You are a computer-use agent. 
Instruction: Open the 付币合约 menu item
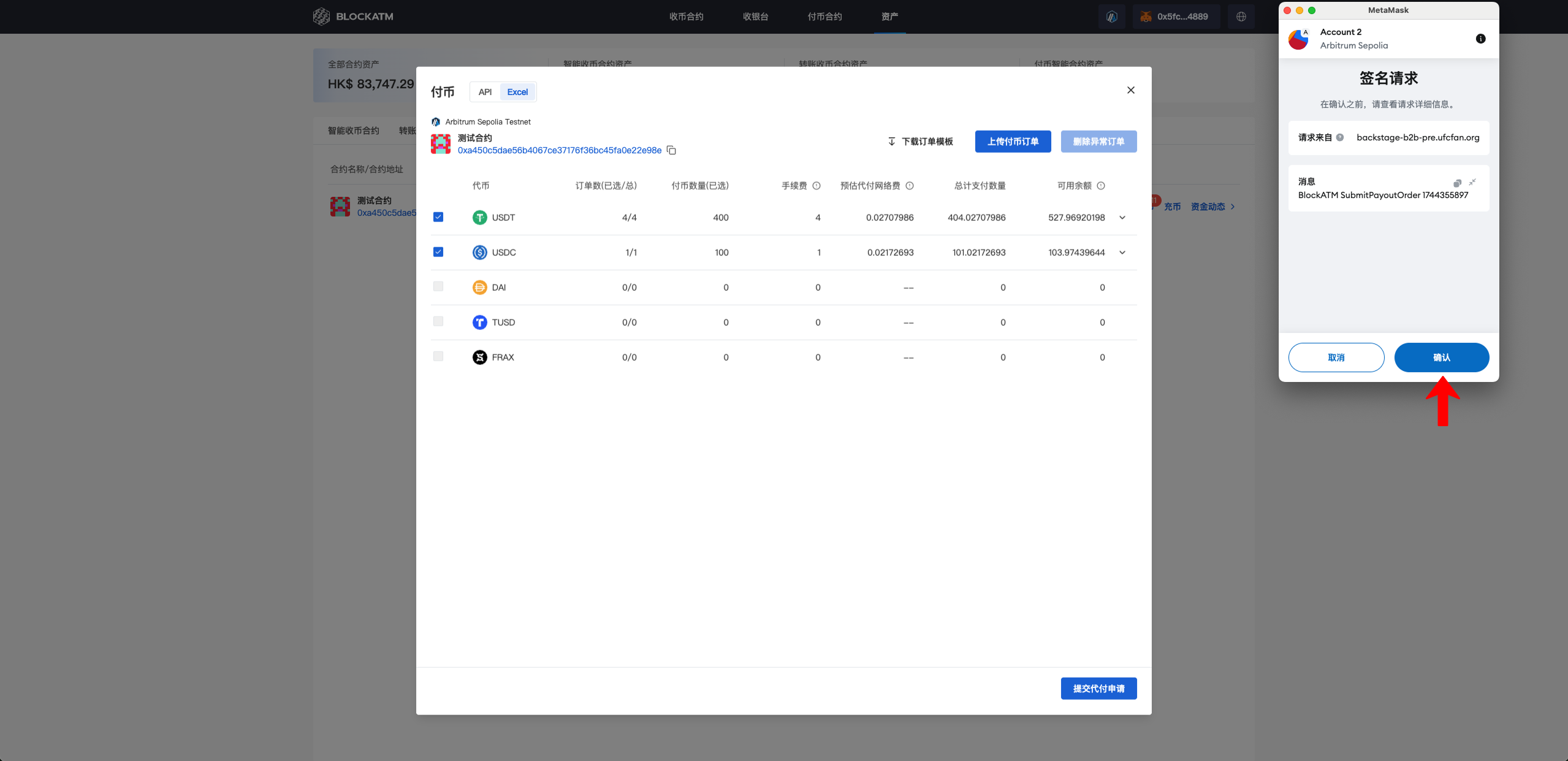click(824, 17)
